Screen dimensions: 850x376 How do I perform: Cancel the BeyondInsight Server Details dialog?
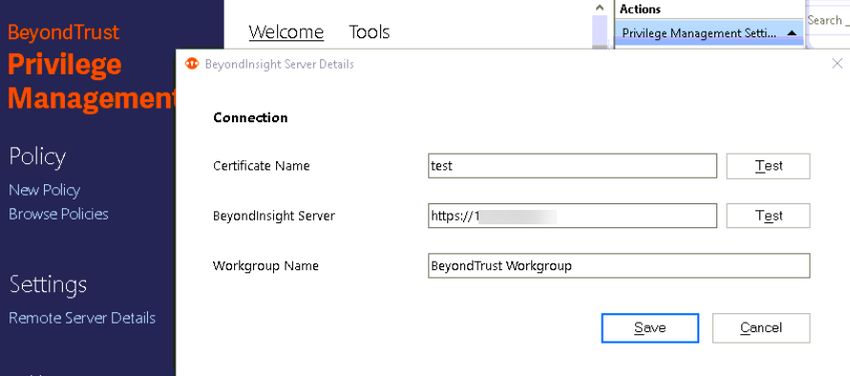(761, 328)
